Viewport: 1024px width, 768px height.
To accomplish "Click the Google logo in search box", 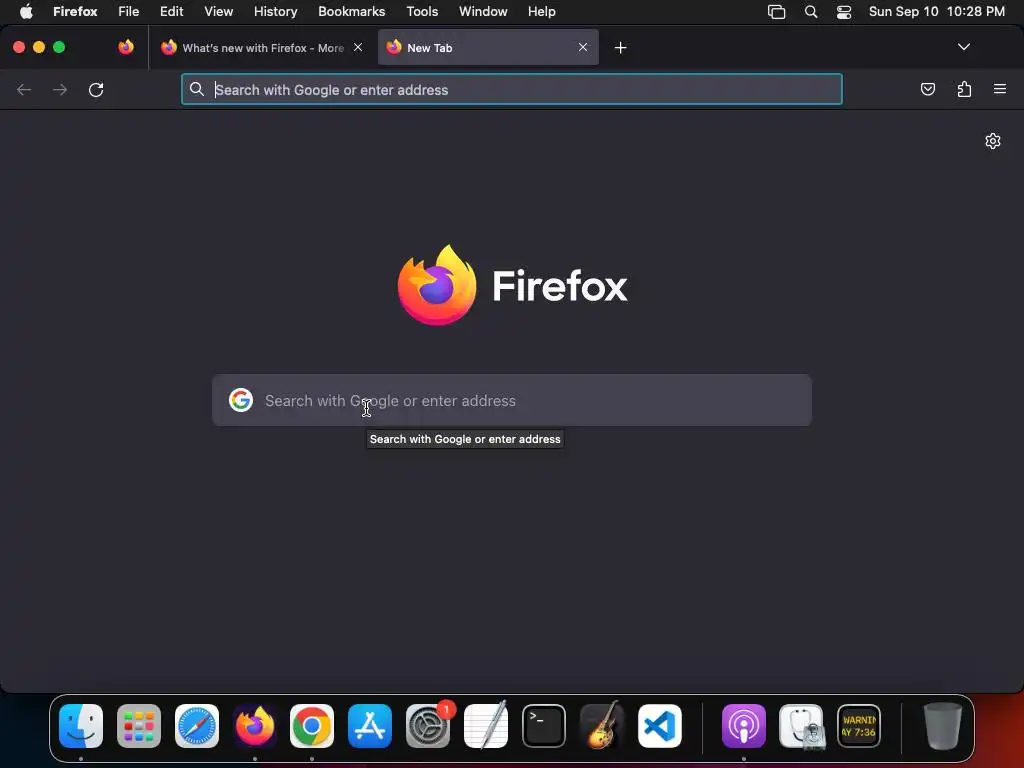I will coord(241,400).
